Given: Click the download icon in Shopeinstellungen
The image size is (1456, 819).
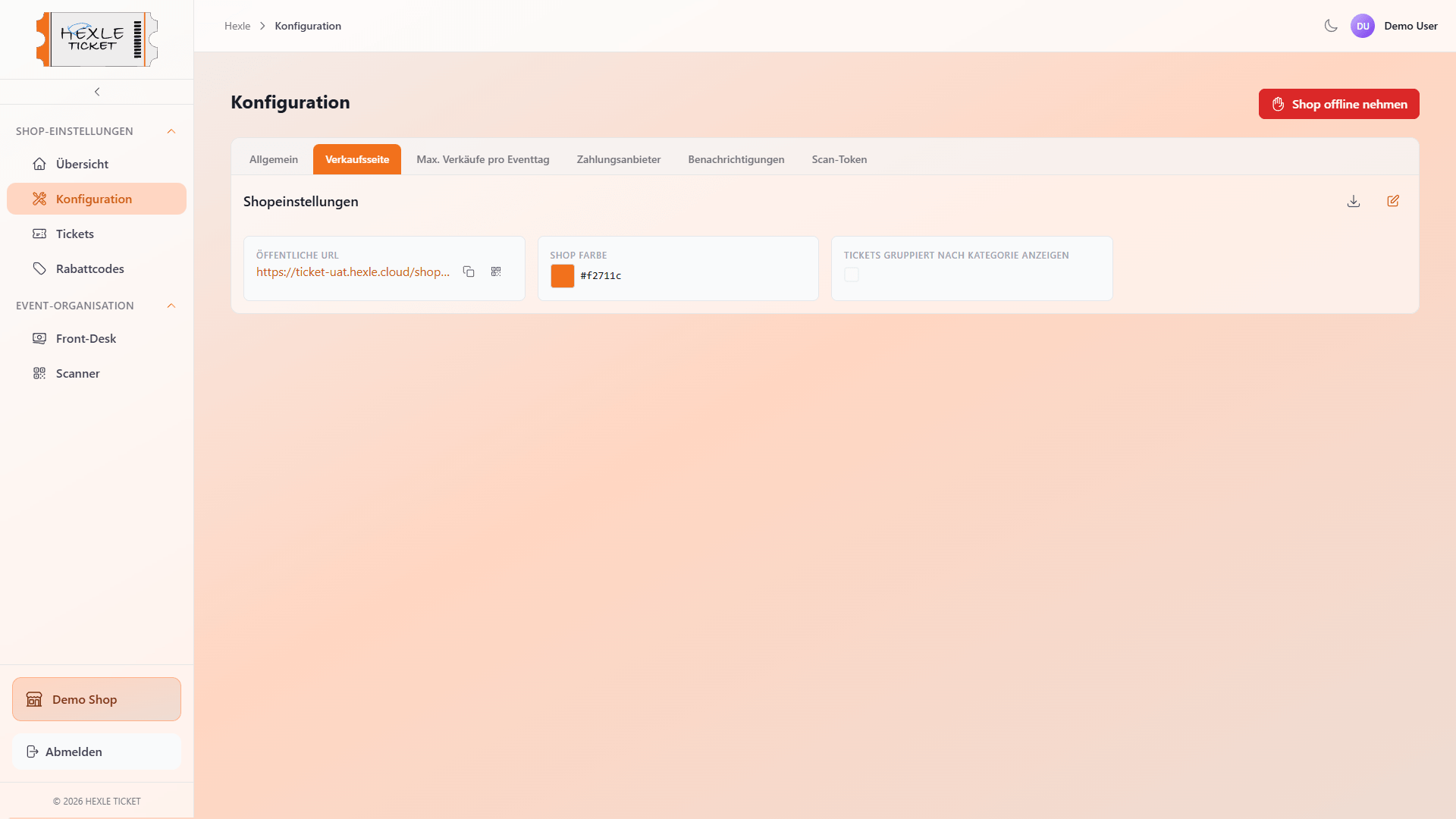Looking at the screenshot, I should 1354,201.
